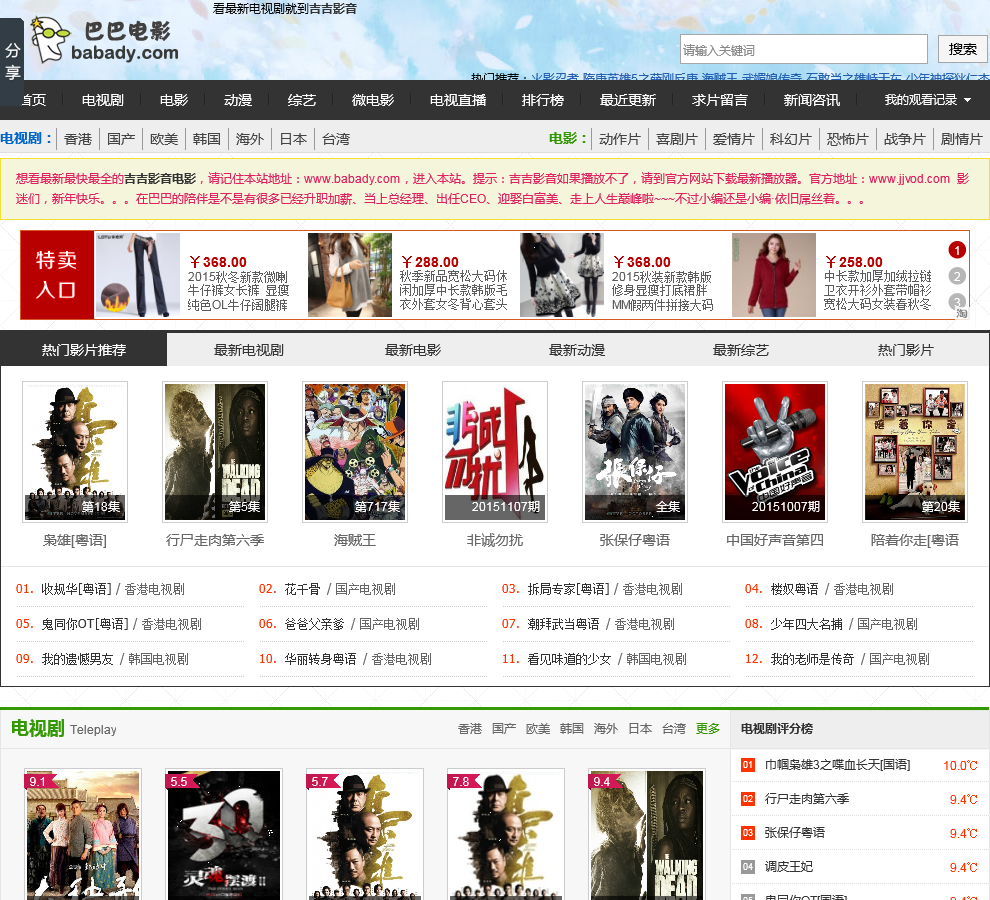
Task: Choose 战争片 movie genre link
Action: click(904, 139)
